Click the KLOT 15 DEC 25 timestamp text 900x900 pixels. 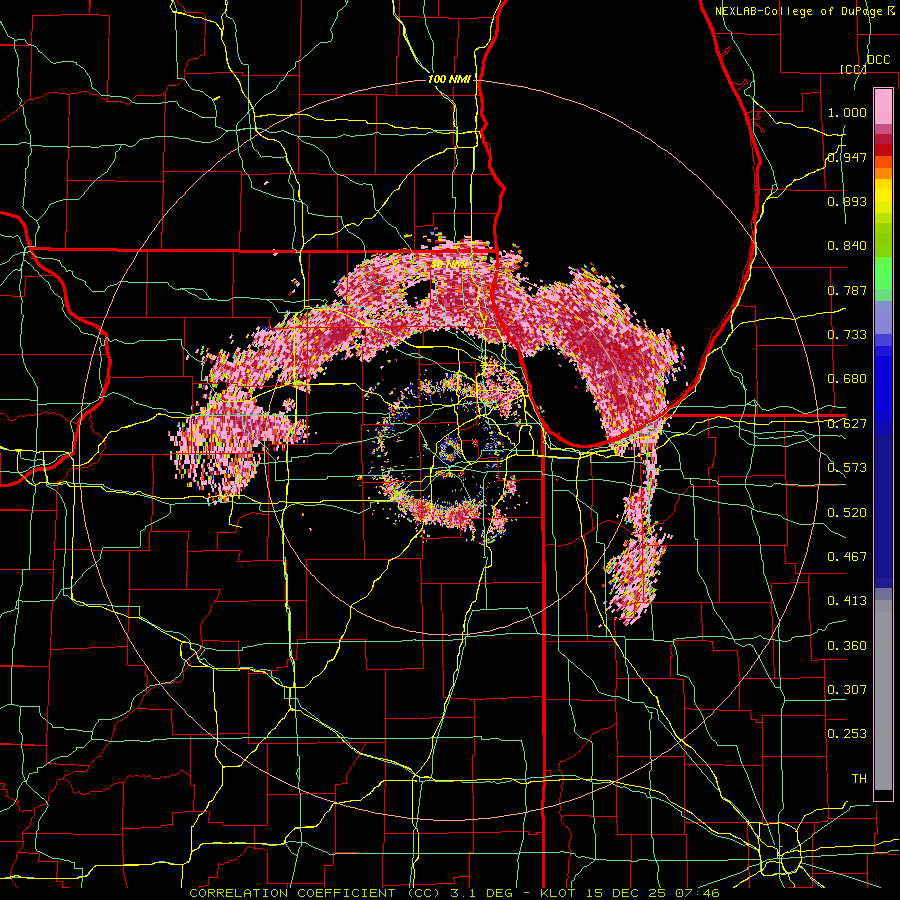coord(630,893)
